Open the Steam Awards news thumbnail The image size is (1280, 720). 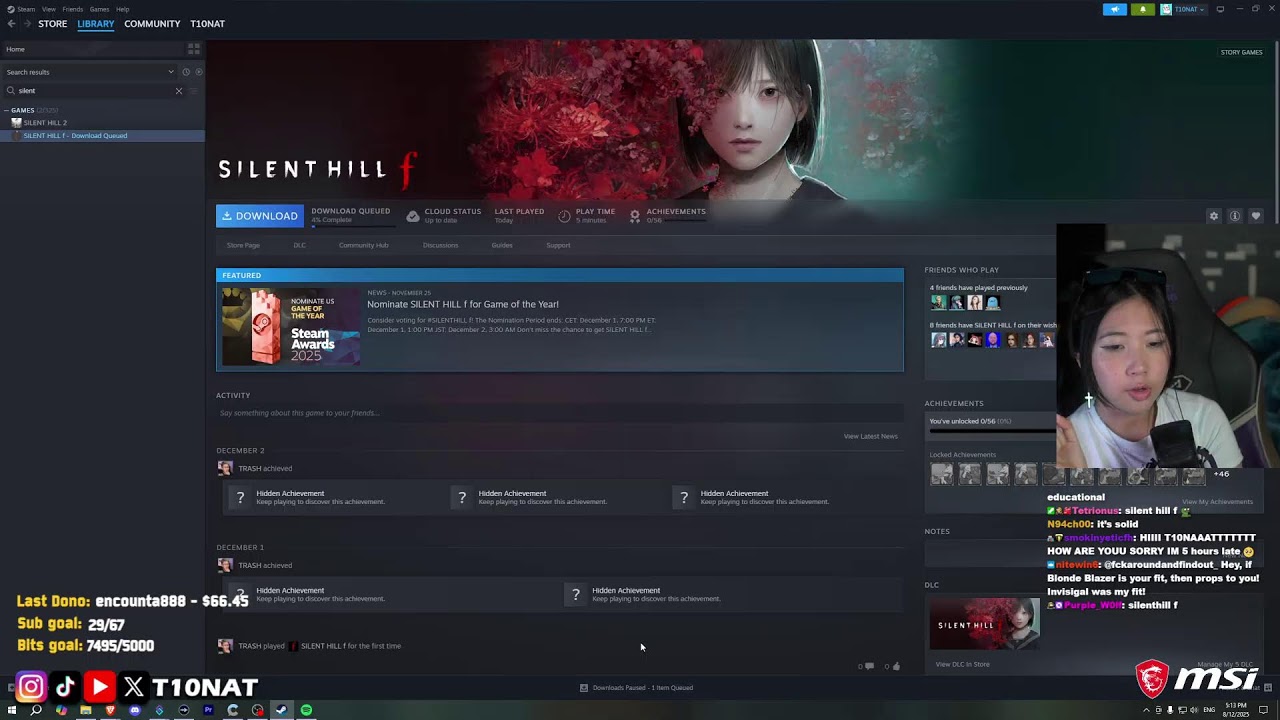point(291,327)
